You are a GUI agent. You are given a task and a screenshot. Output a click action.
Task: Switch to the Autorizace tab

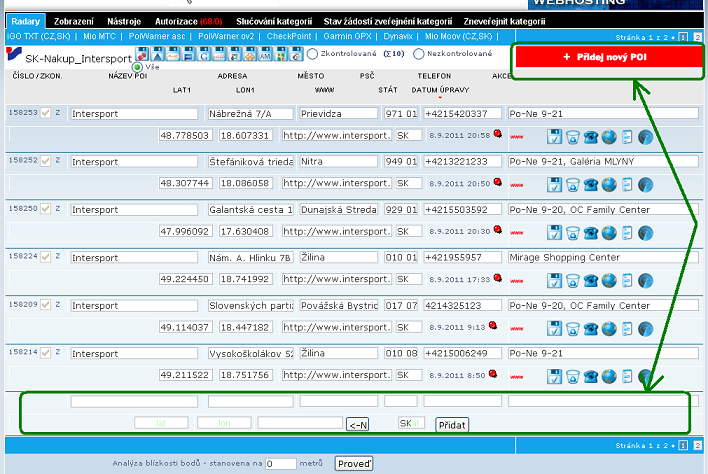click(x=188, y=21)
